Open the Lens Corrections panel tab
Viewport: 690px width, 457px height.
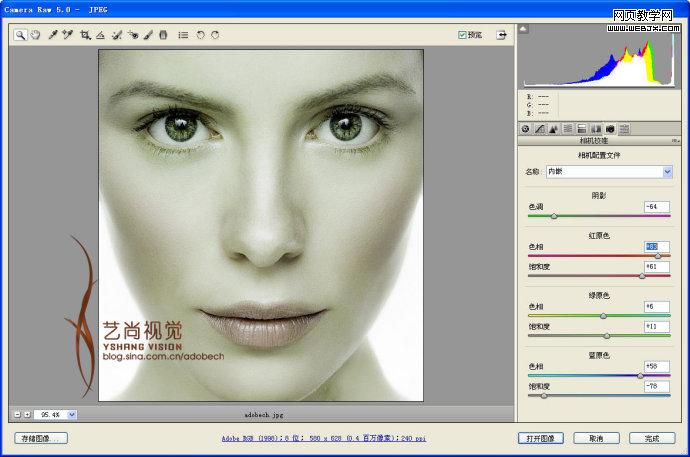596,129
